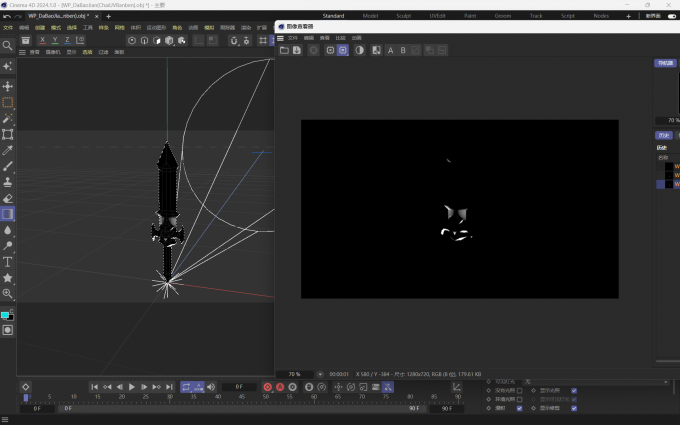Toggle the half-circle contrast filter icon in Picture Viewer

point(360,50)
